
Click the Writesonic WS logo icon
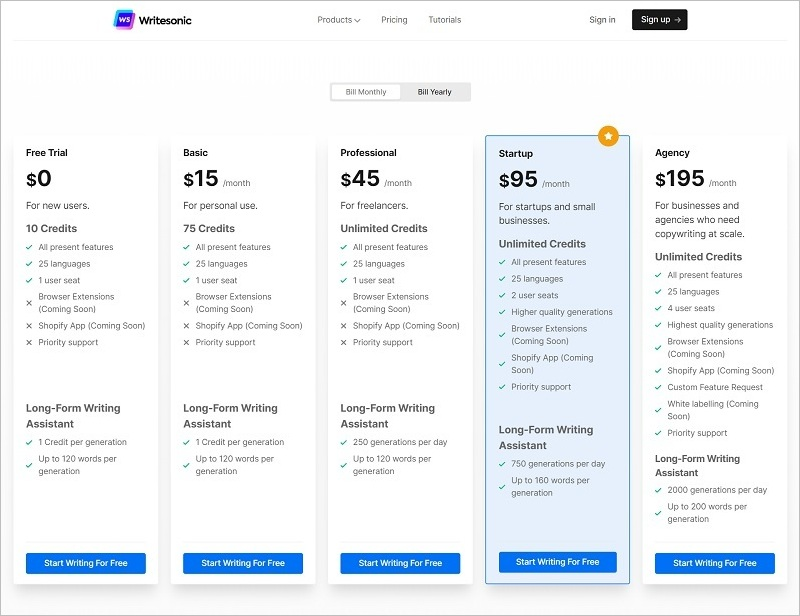tap(124, 19)
